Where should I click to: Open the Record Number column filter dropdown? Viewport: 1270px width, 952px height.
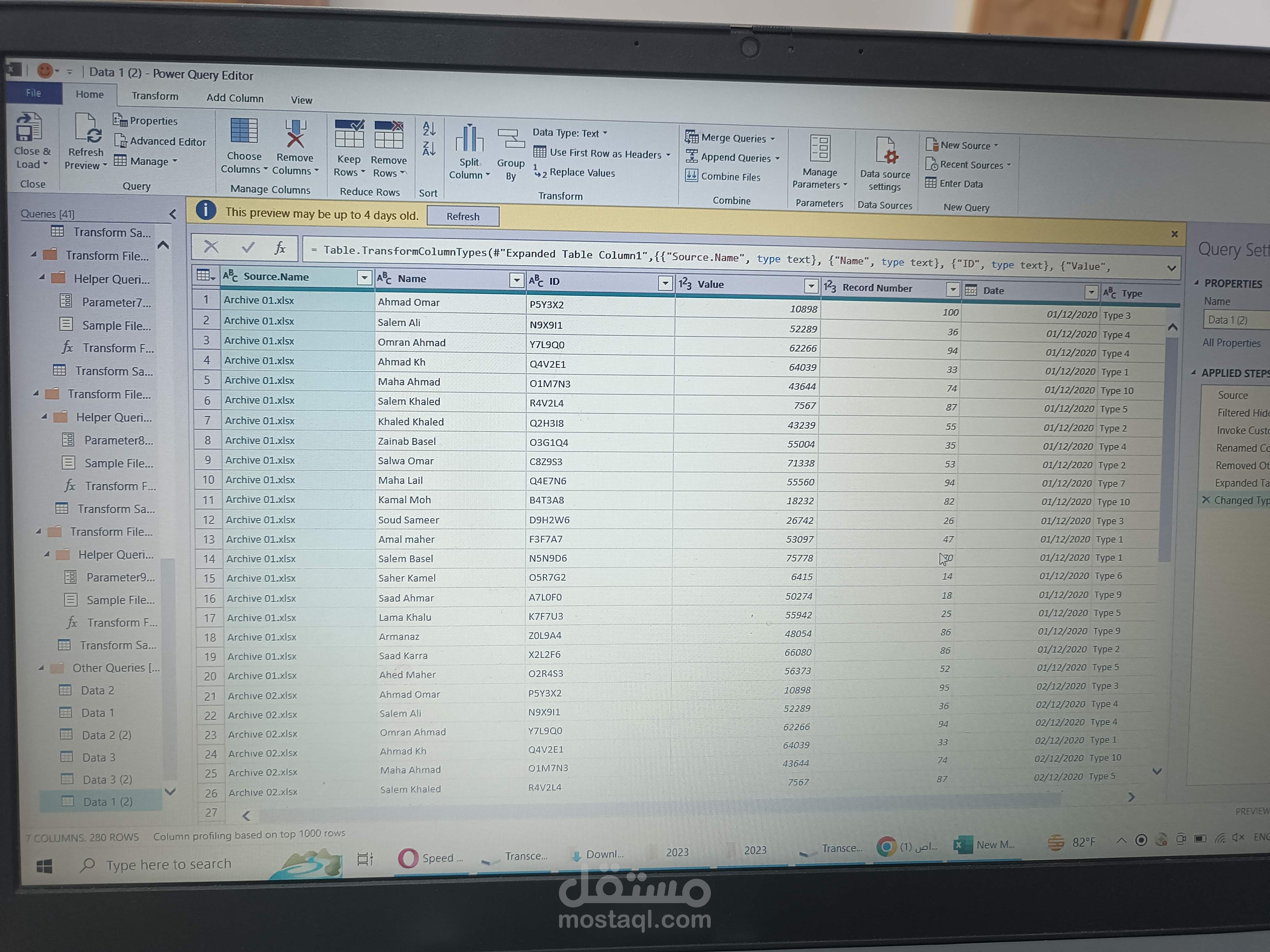click(x=952, y=289)
